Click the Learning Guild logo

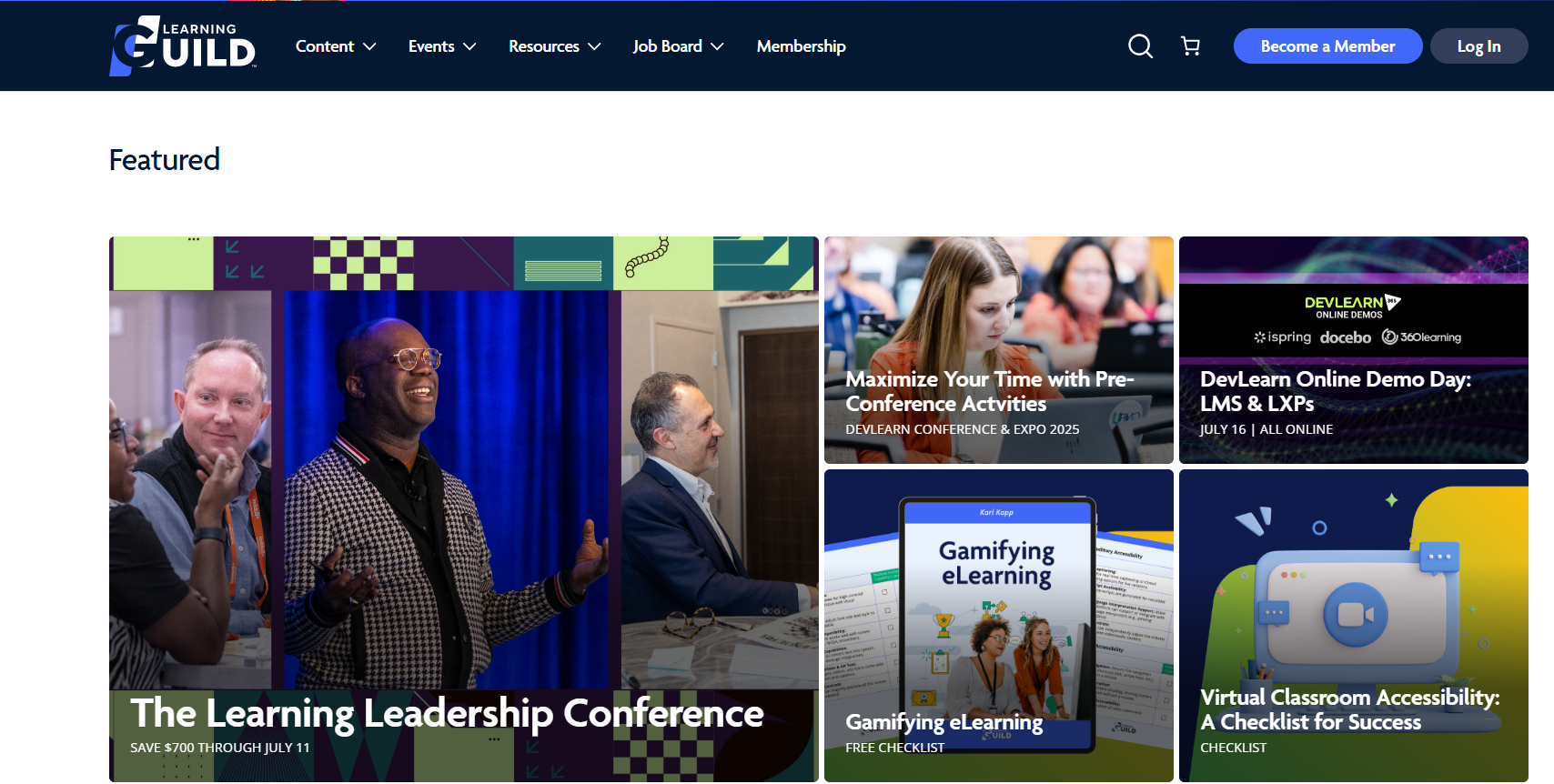click(183, 45)
